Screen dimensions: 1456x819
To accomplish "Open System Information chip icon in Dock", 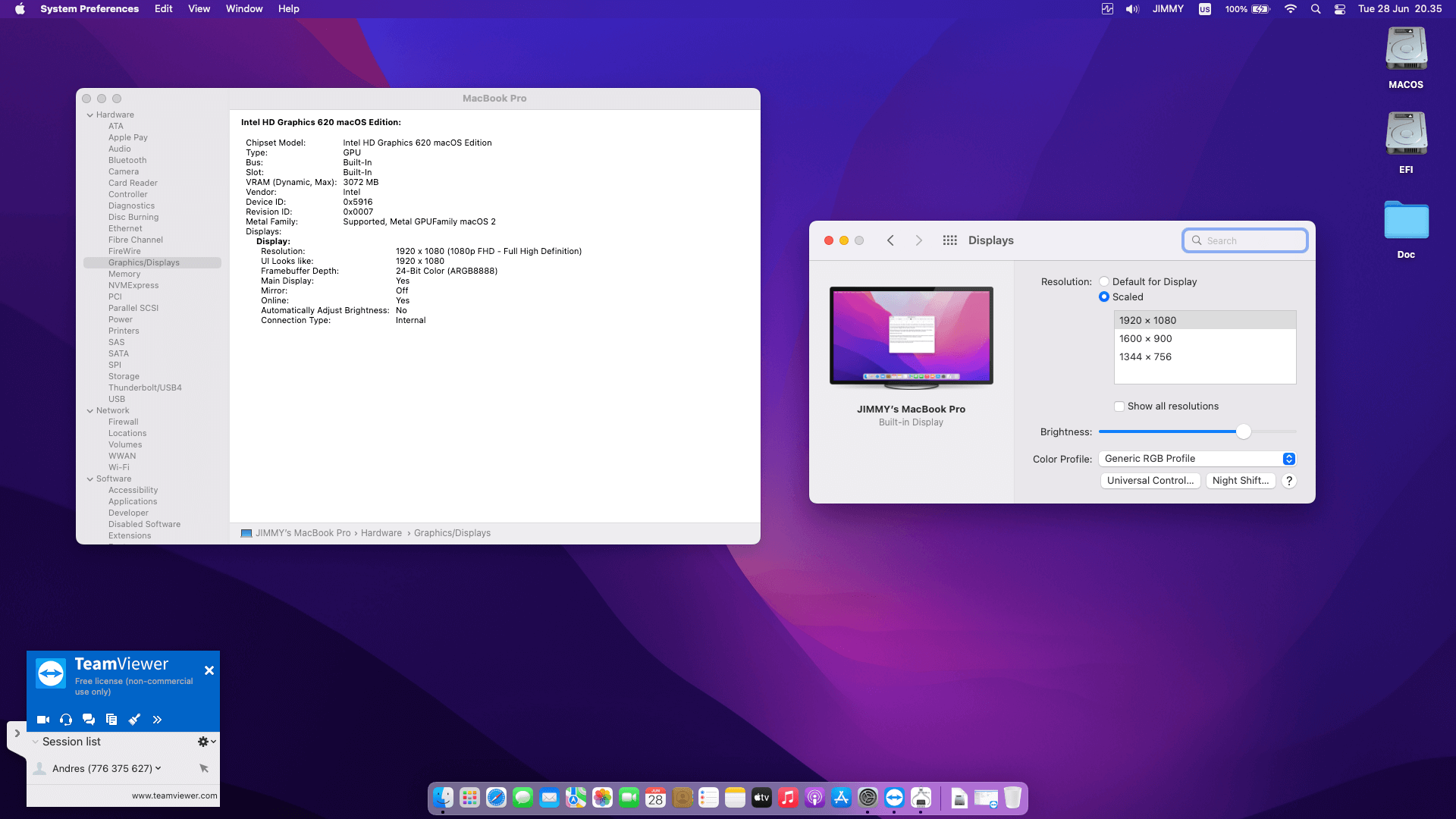I will [921, 798].
